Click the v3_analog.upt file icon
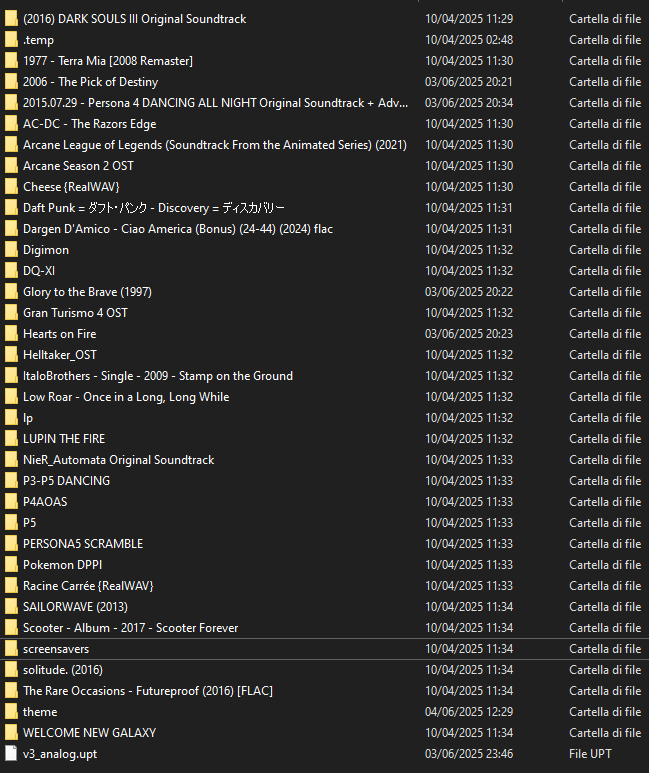The height and width of the screenshot is (773, 649). point(11,754)
